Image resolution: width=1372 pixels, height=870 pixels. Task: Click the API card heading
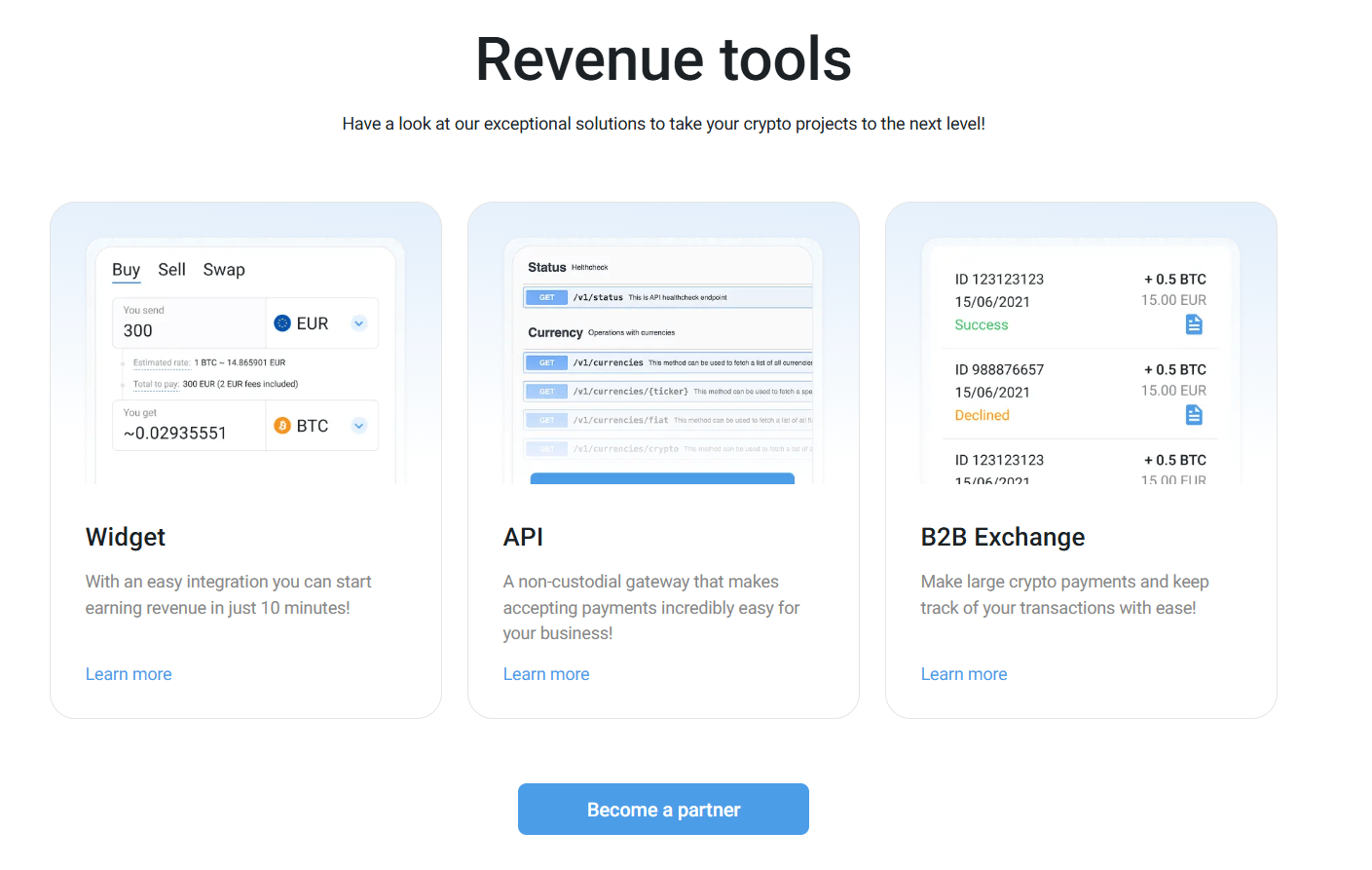coord(523,537)
